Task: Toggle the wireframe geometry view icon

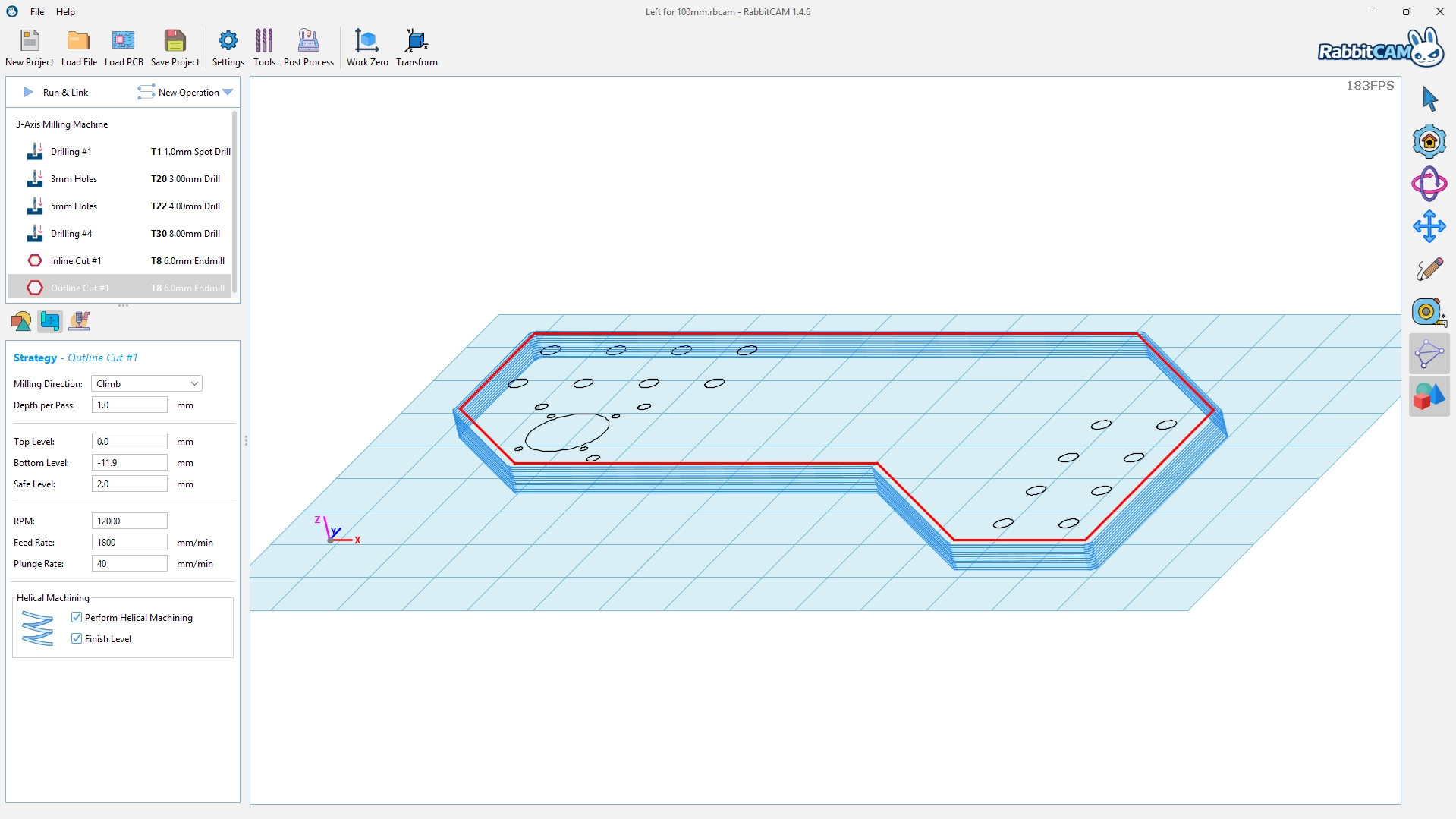Action: pyautogui.click(x=1429, y=354)
